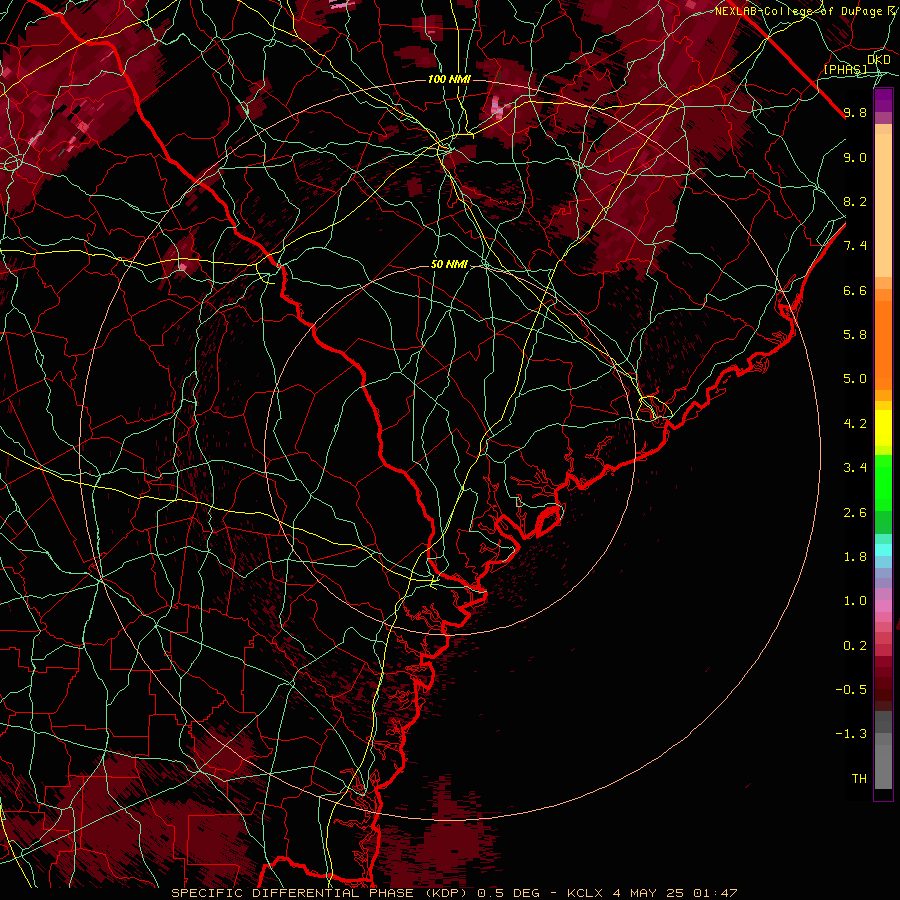This screenshot has height=900, width=900.
Task: Click the 5.8 value on color scale
Action: tap(855, 335)
